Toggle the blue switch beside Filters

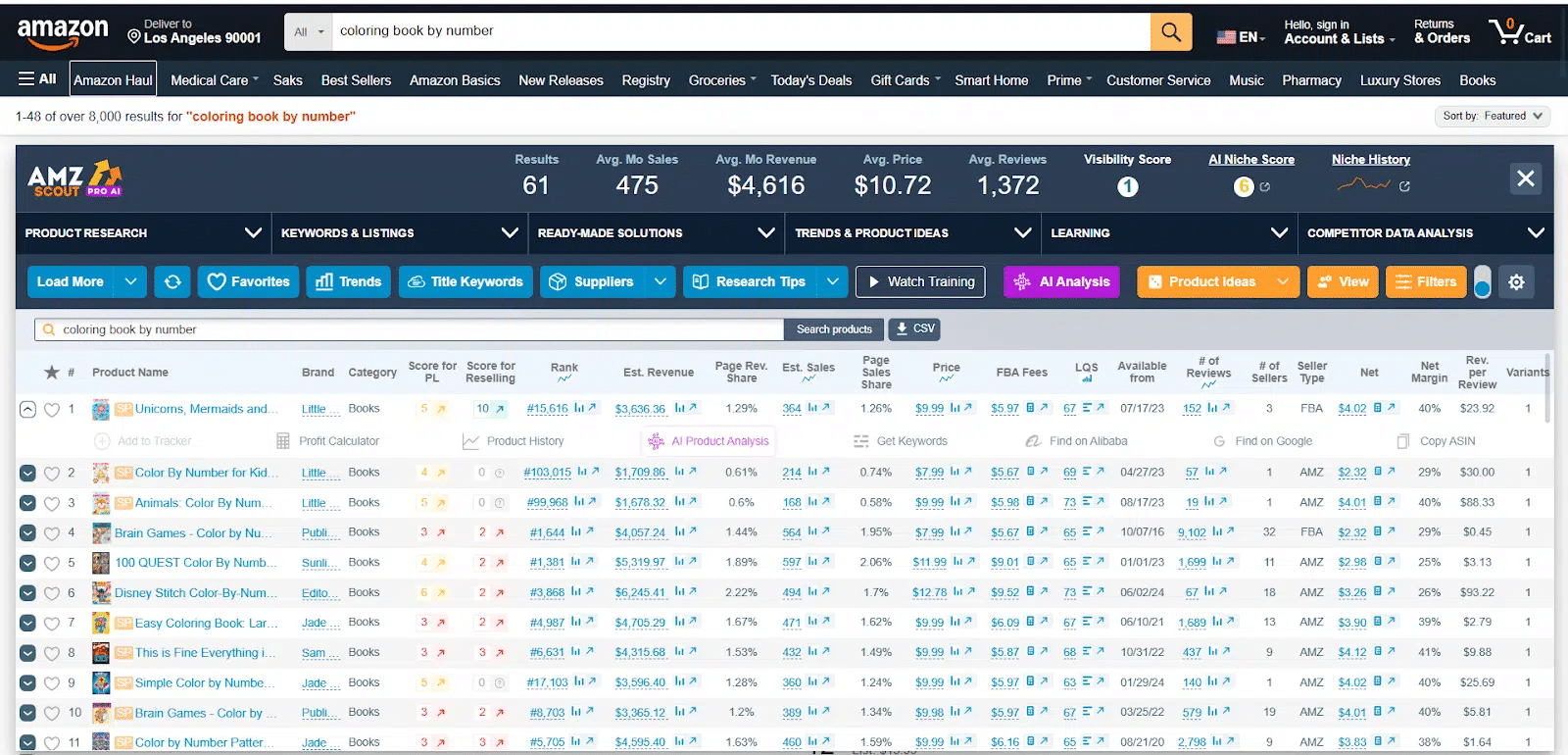pyautogui.click(x=1483, y=282)
